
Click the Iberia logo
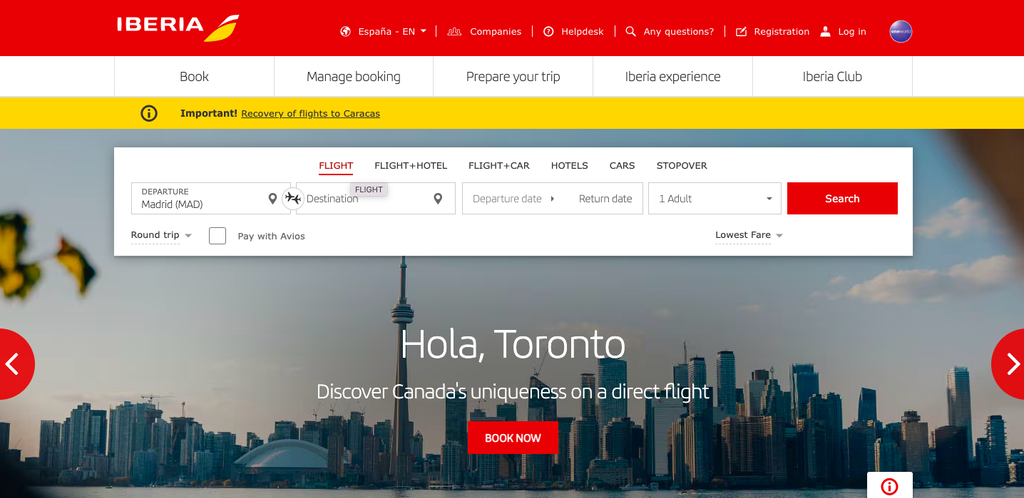click(x=178, y=27)
